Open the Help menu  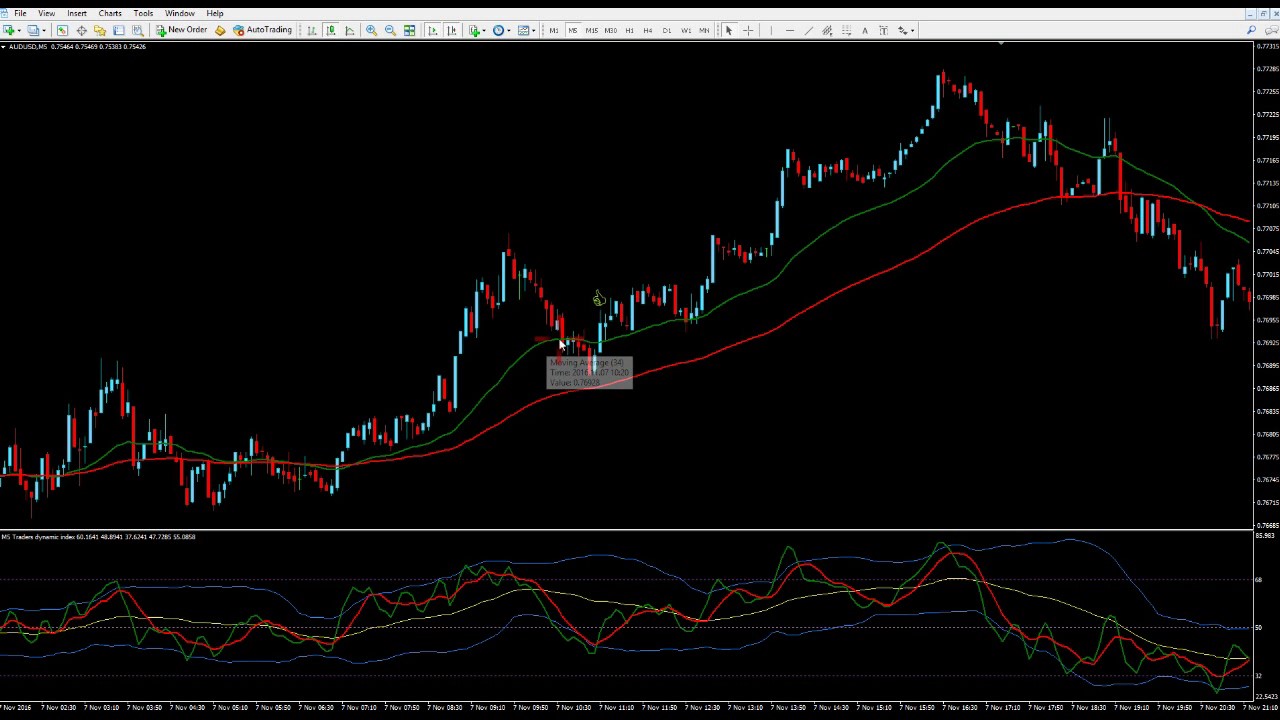pos(215,13)
